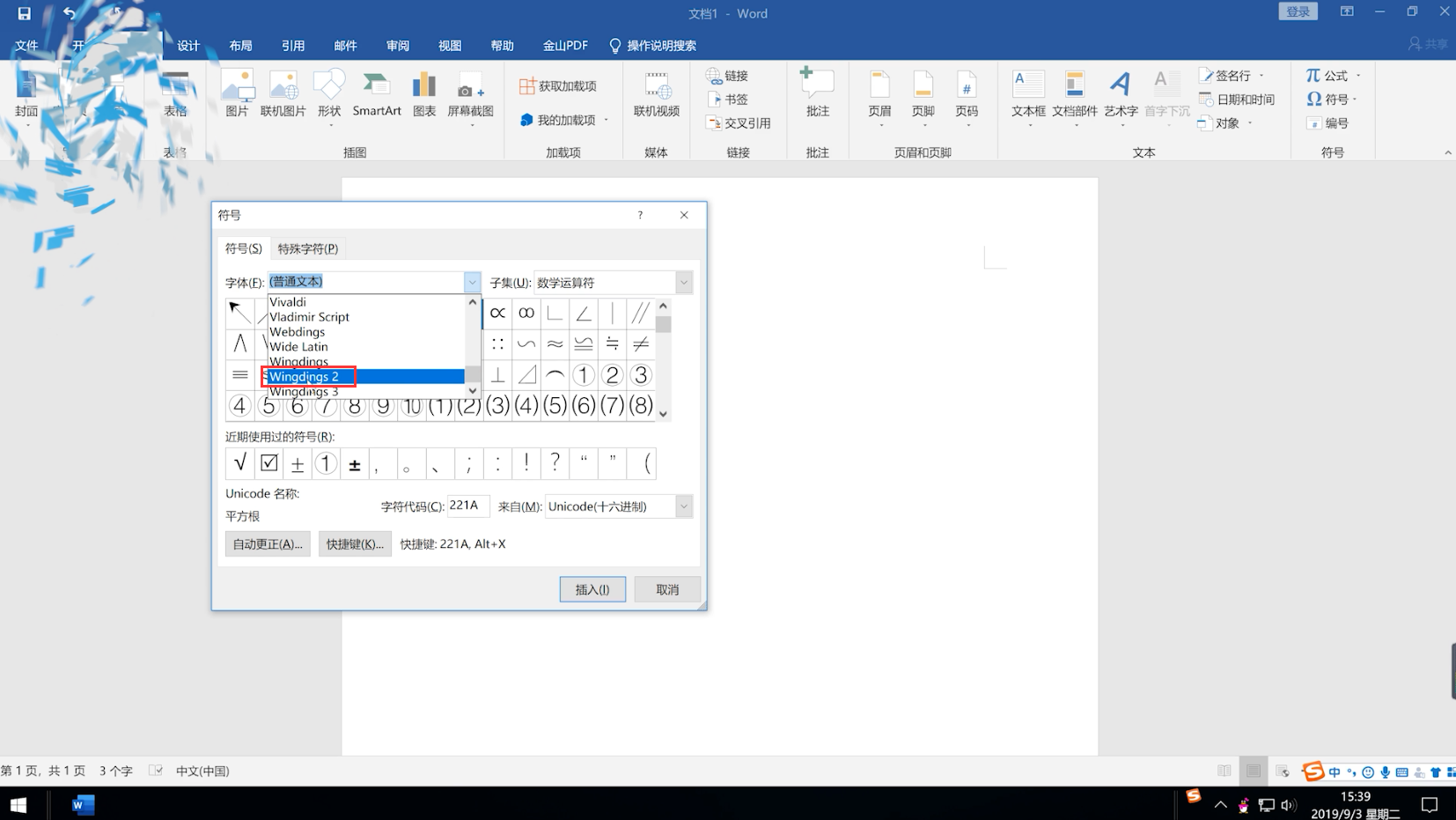Open the References ribbon tab
This screenshot has width=1456, height=820.
(x=293, y=46)
